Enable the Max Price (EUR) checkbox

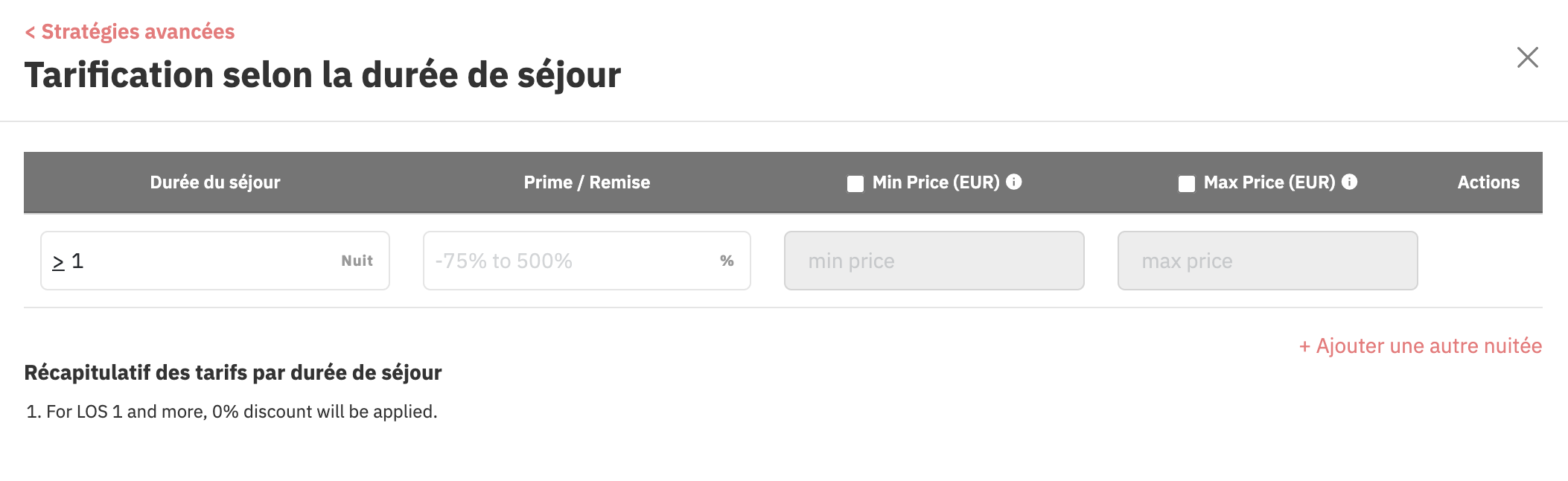tap(1187, 184)
